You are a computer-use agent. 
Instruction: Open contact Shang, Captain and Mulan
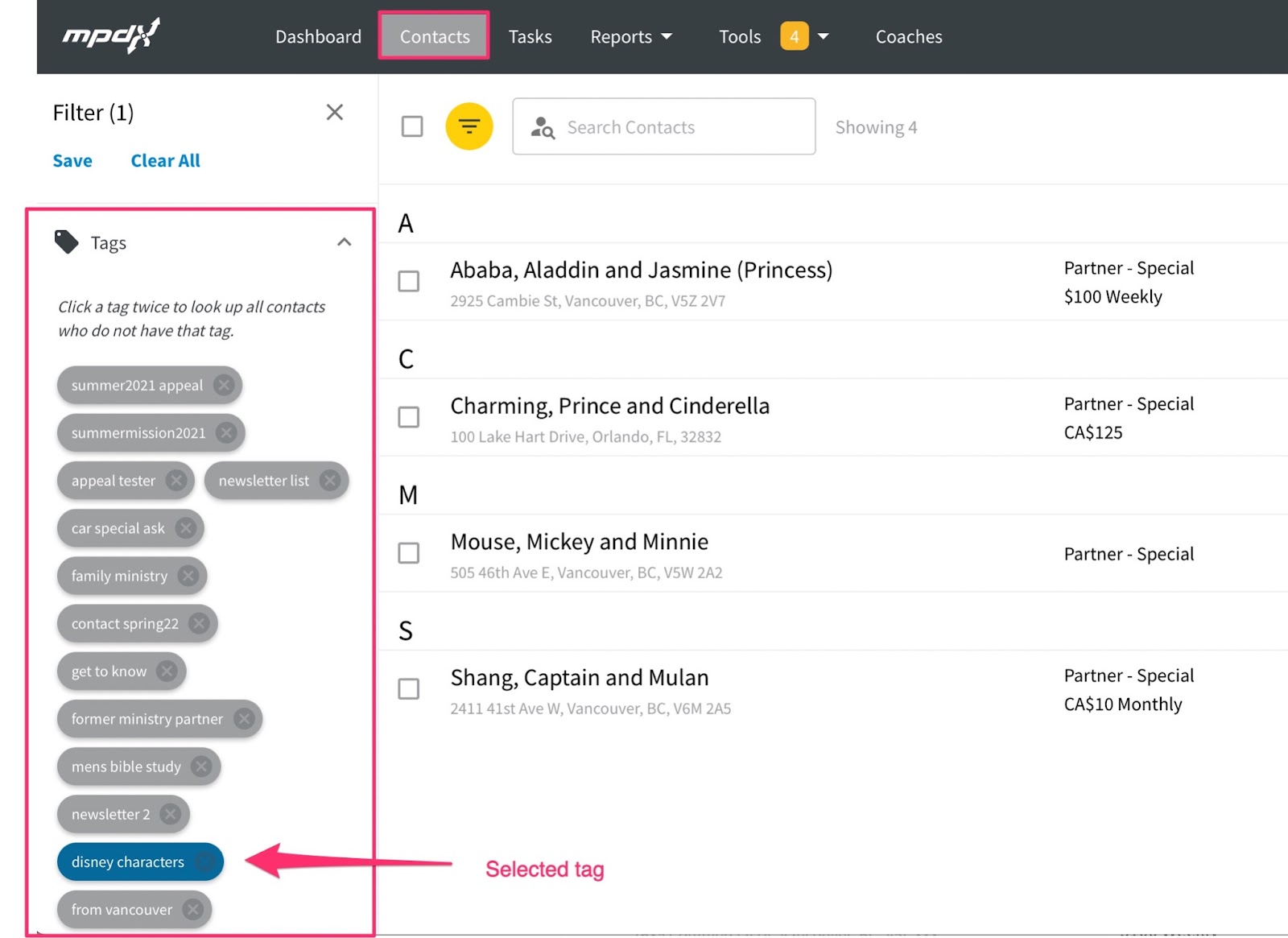click(579, 677)
